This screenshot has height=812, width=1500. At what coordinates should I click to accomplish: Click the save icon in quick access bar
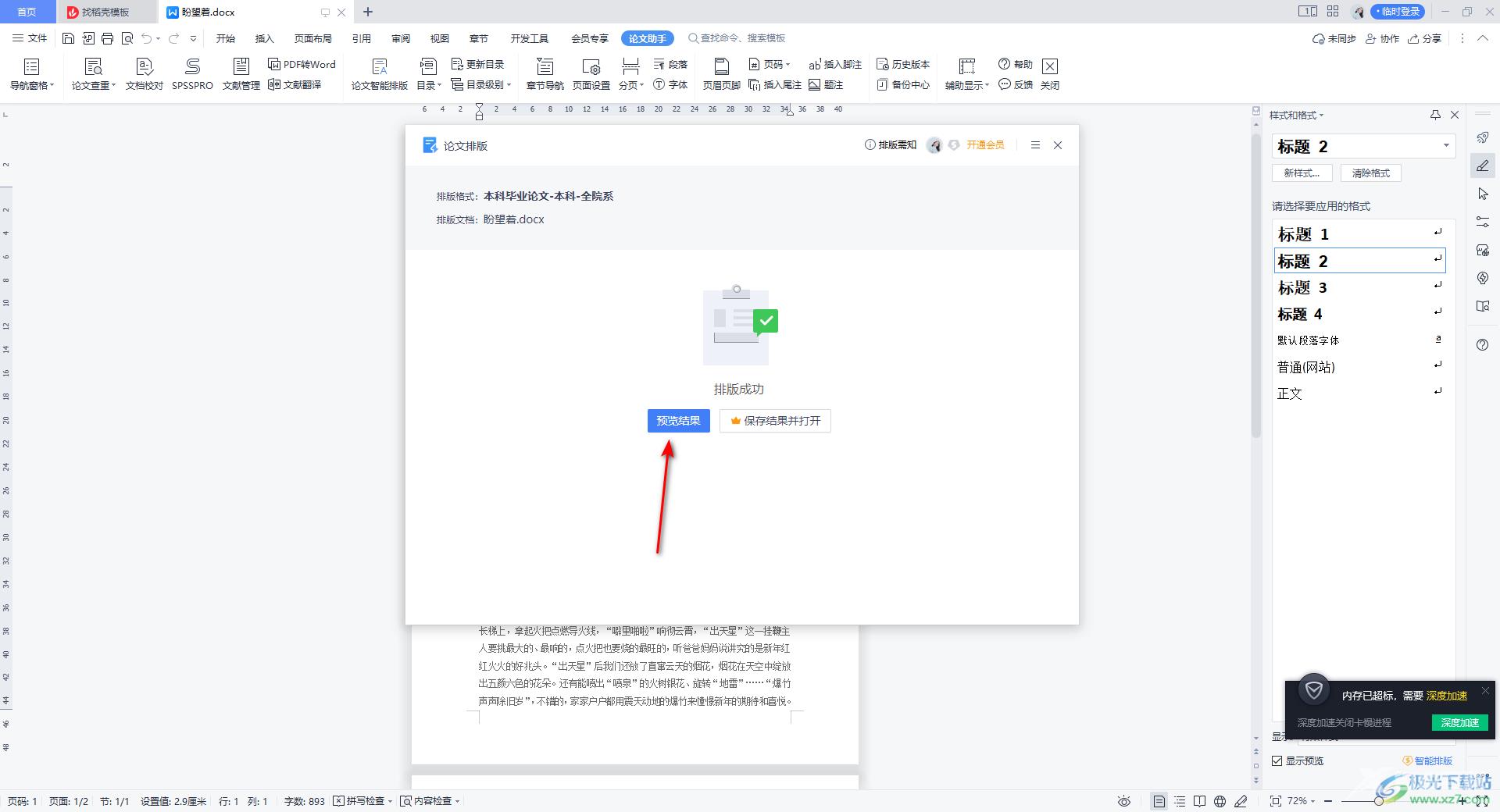coord(68,38)
